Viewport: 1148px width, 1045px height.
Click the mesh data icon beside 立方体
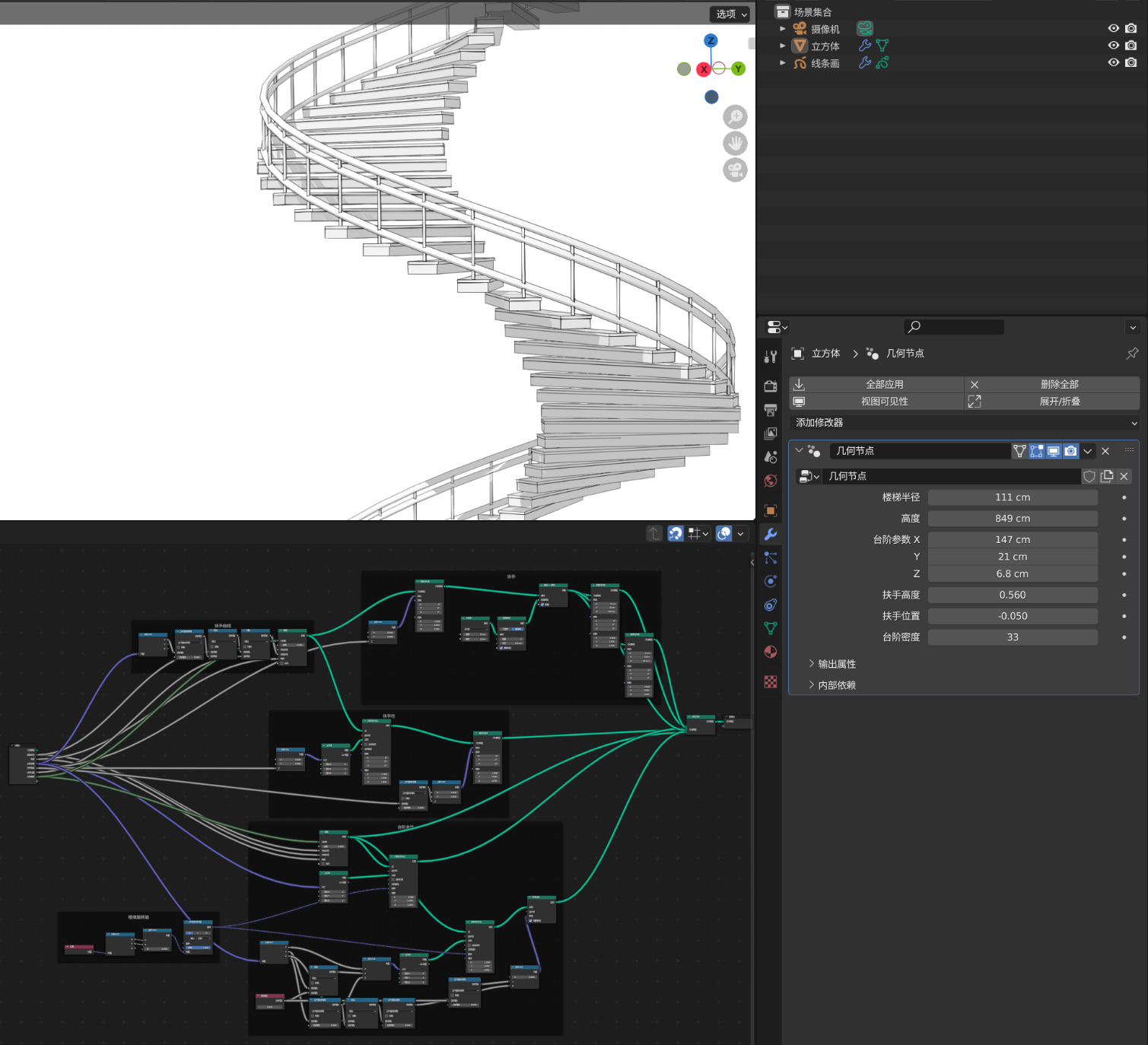point(882,46)
